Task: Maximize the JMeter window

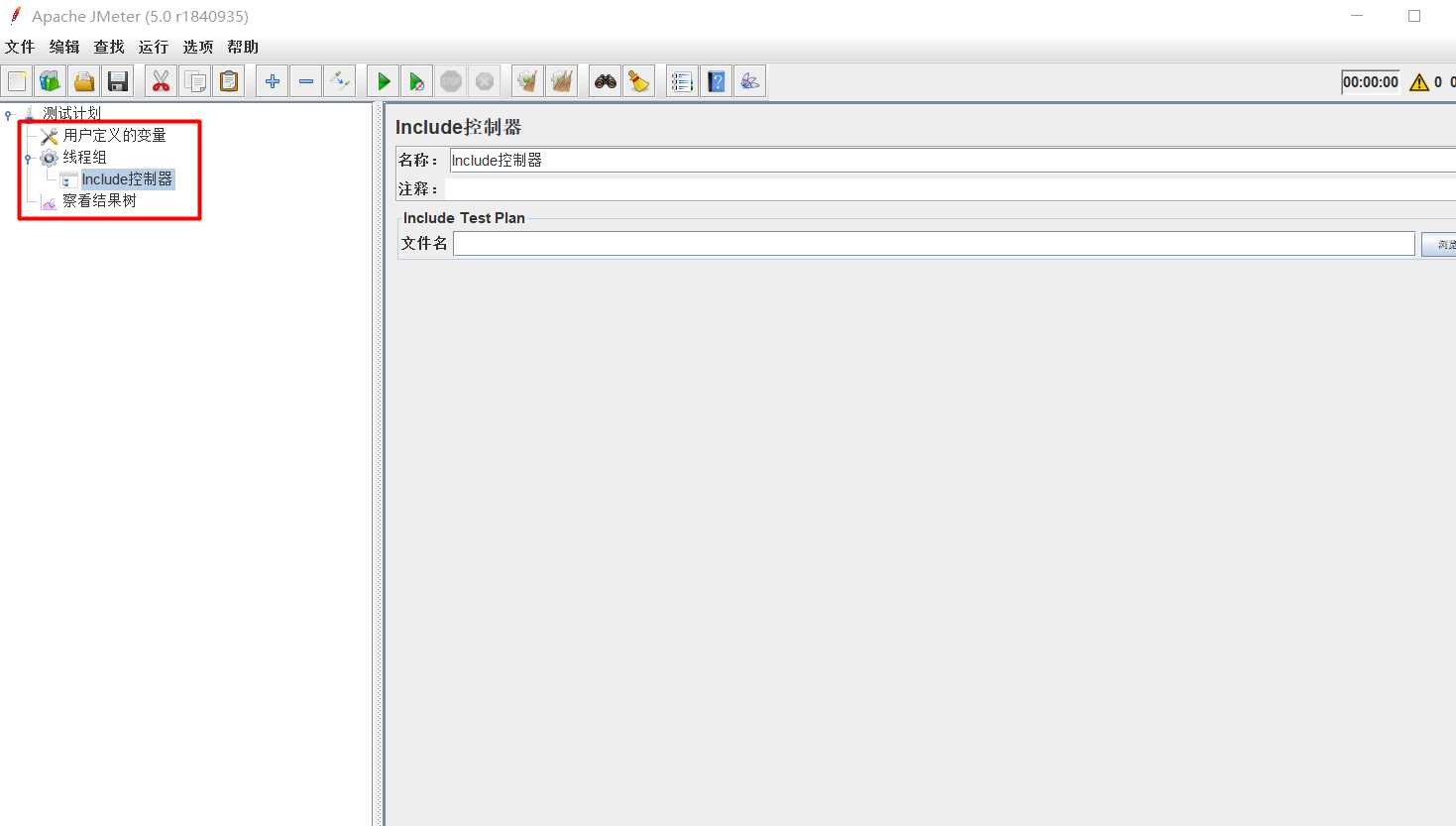Action: 1414,16
